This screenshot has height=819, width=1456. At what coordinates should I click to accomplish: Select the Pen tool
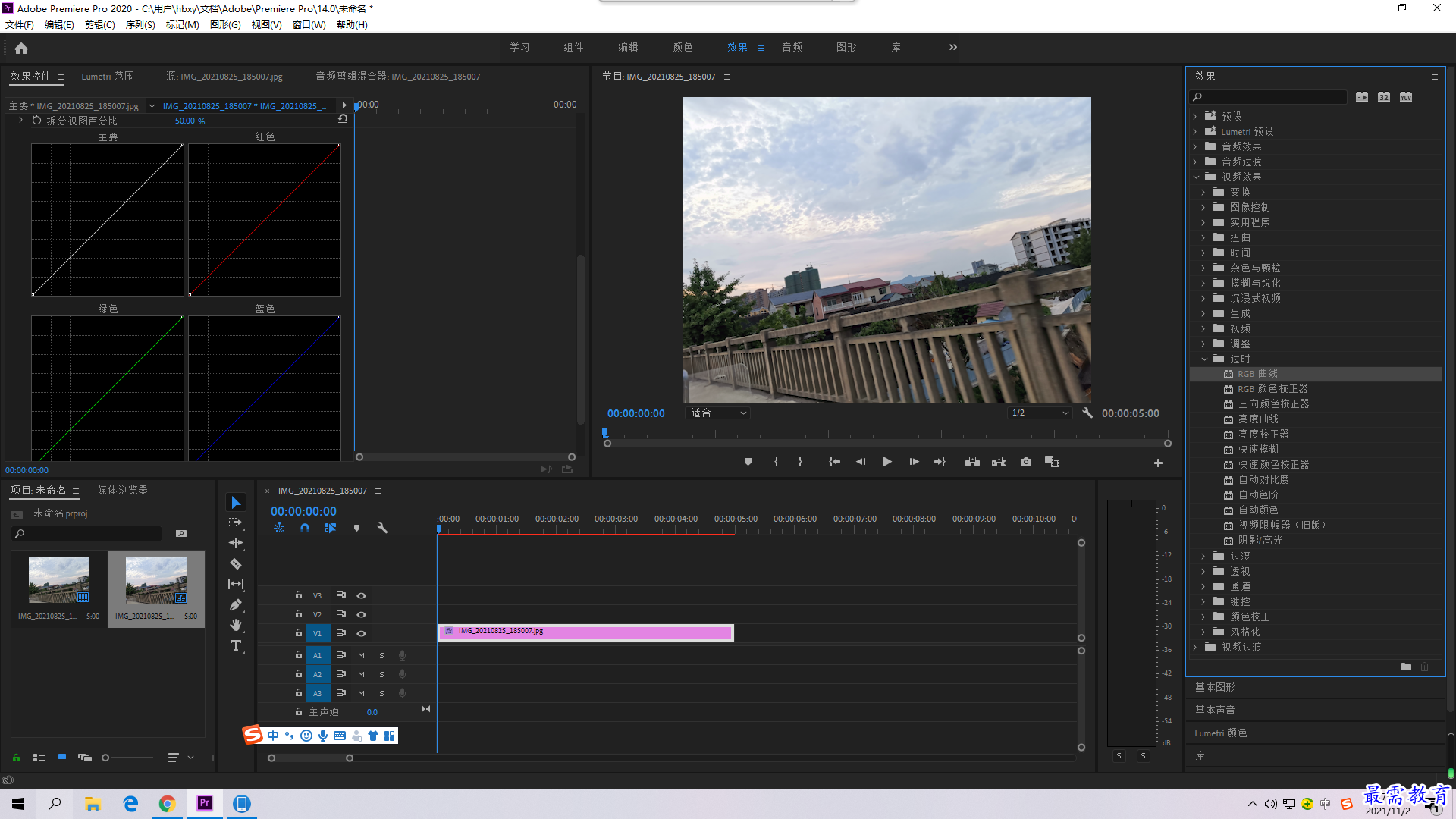pyautogui.click(x=236, y=604)
